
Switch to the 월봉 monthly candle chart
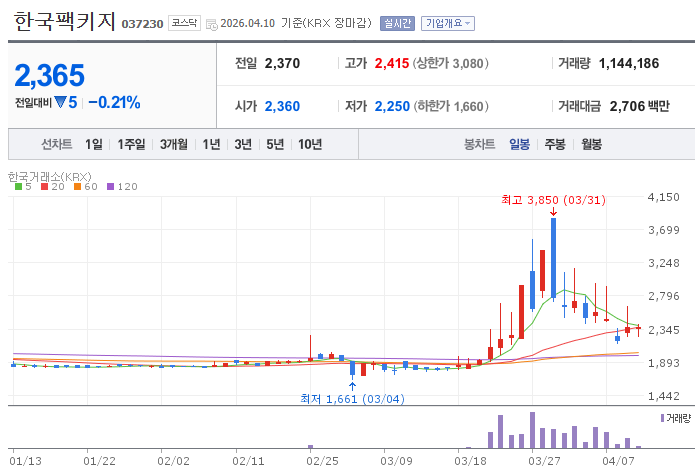(x=591, y=144)
